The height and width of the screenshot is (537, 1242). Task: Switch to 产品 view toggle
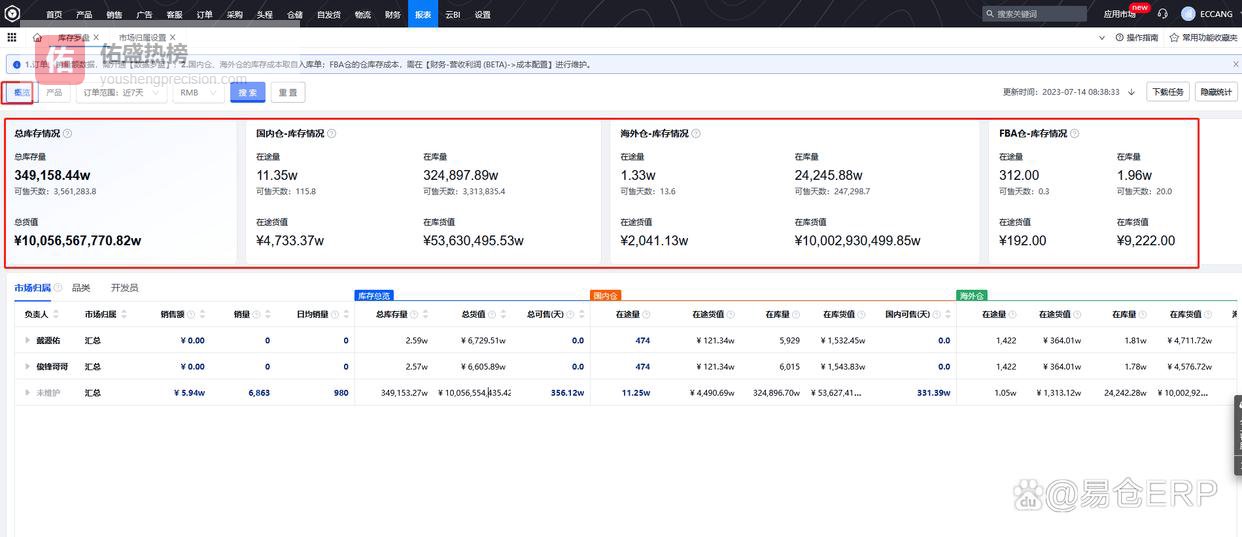(54, 92)
